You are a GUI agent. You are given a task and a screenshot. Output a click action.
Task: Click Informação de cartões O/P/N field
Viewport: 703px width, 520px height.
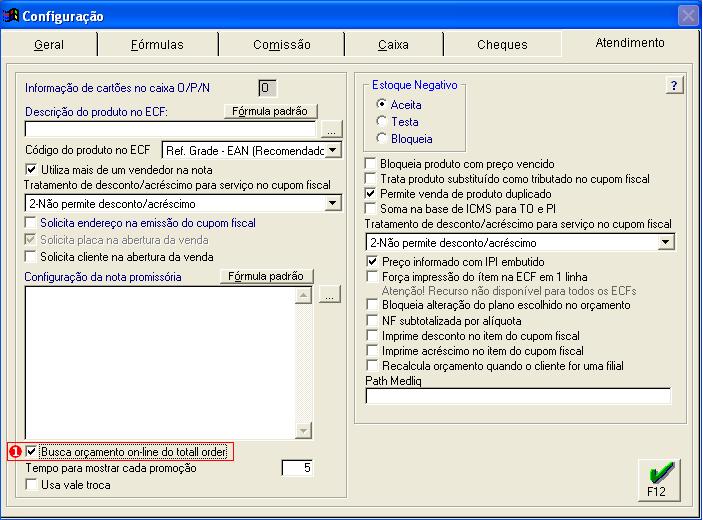pos(267,88)
